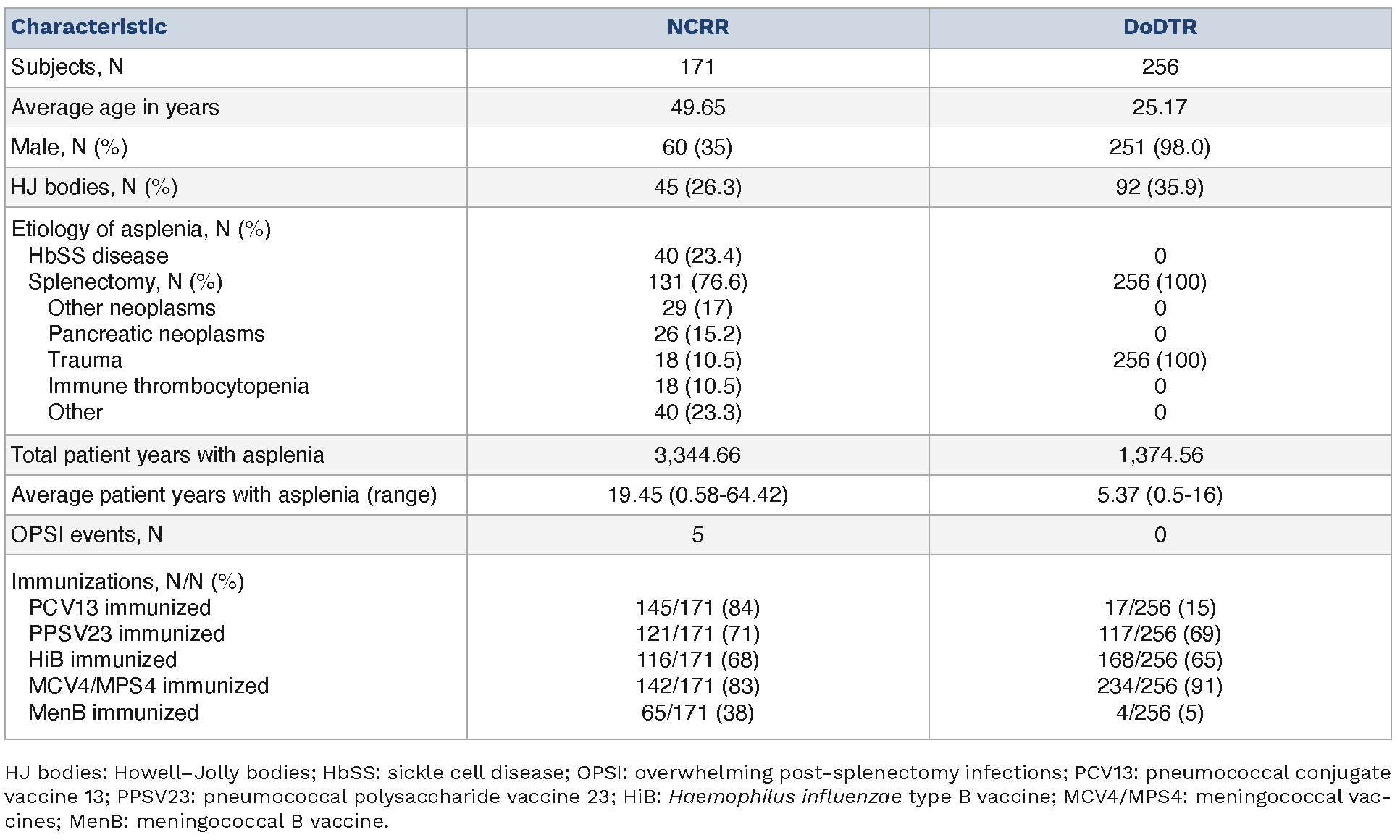Click the Immunizations, N/N (%) heading
This screenshot has height=840, width=1400.
tap(127, 581)
